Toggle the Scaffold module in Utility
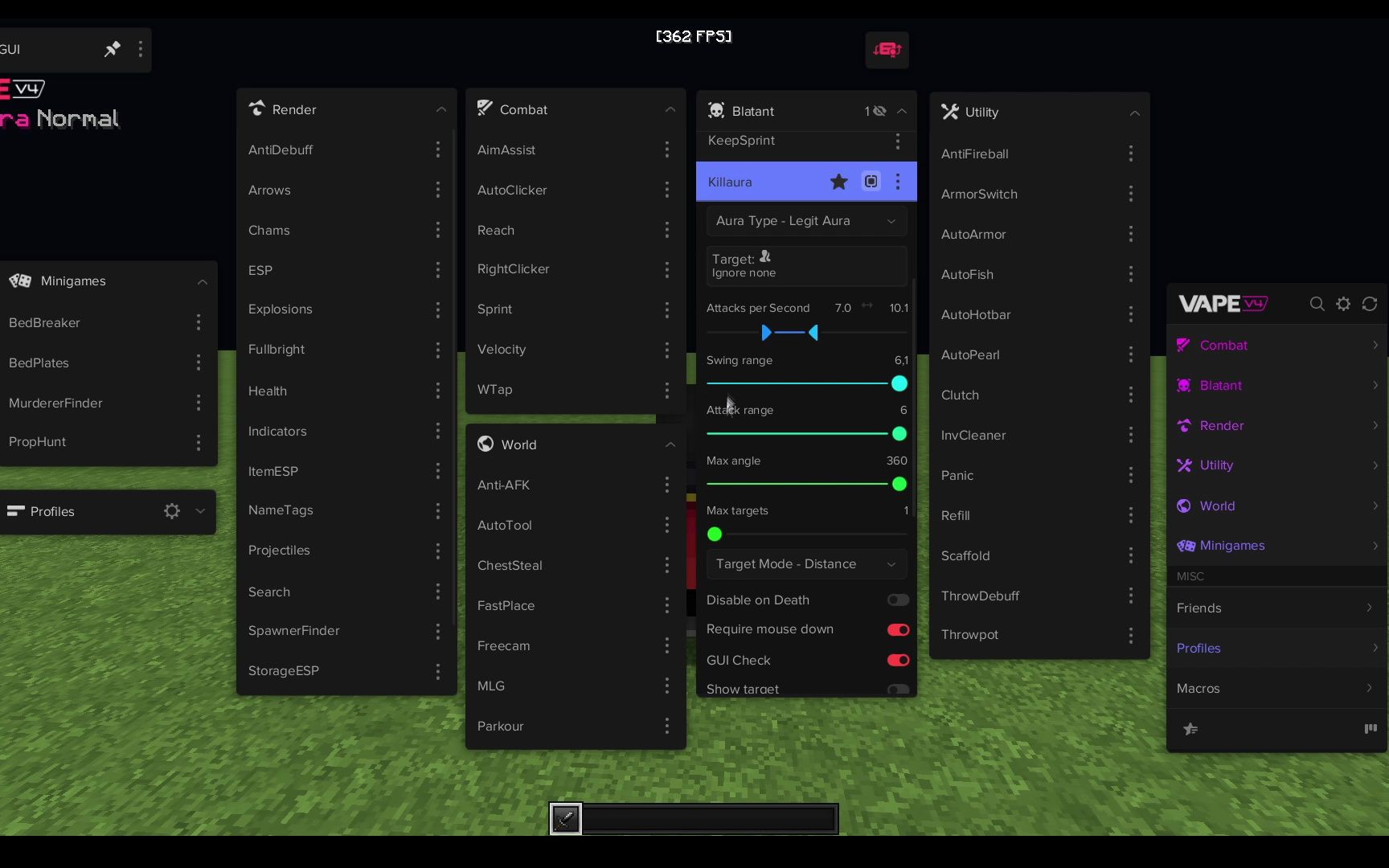The image size is (1389, 868). 965,555
